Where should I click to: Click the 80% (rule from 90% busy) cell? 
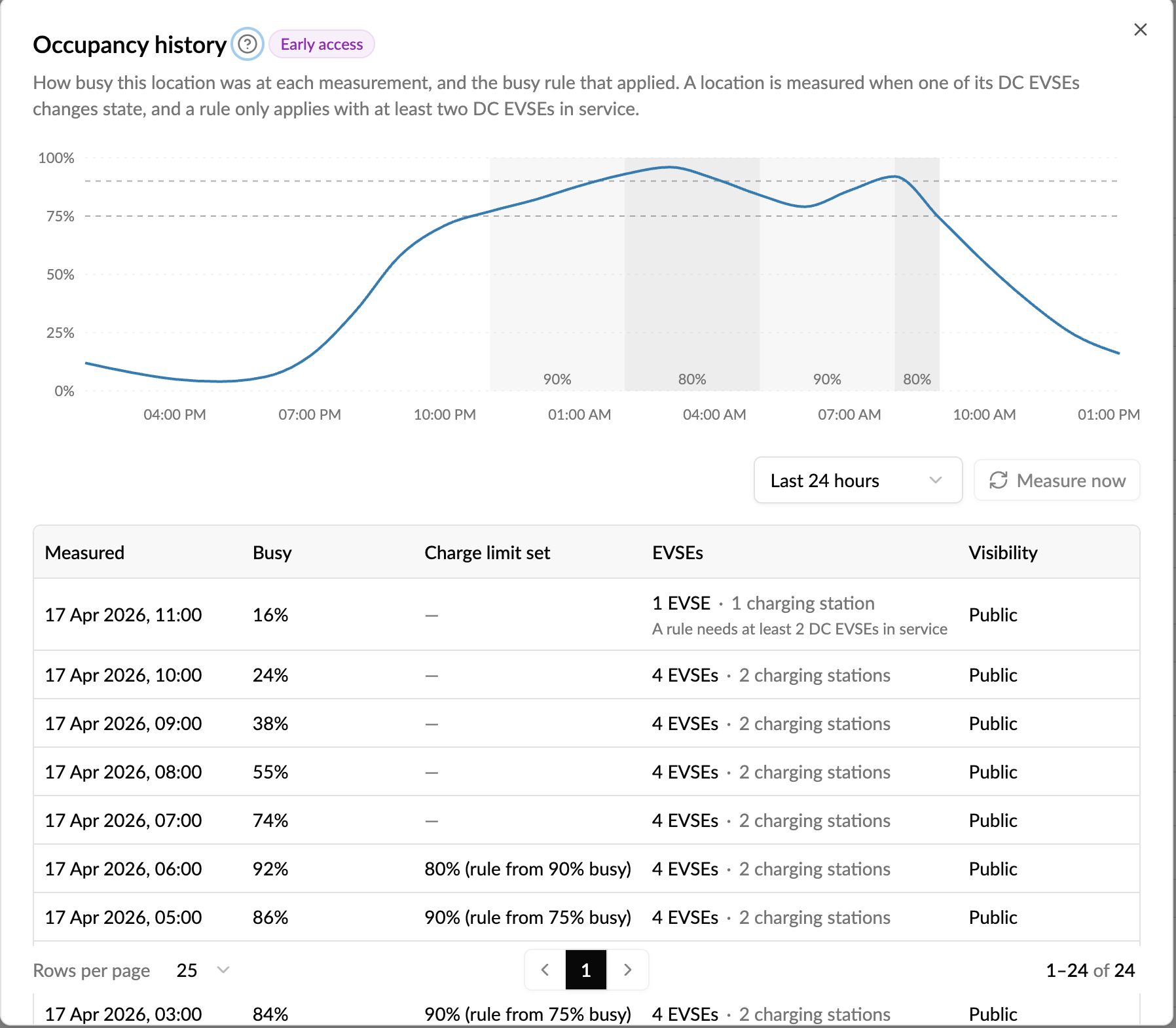coord(528,869)
